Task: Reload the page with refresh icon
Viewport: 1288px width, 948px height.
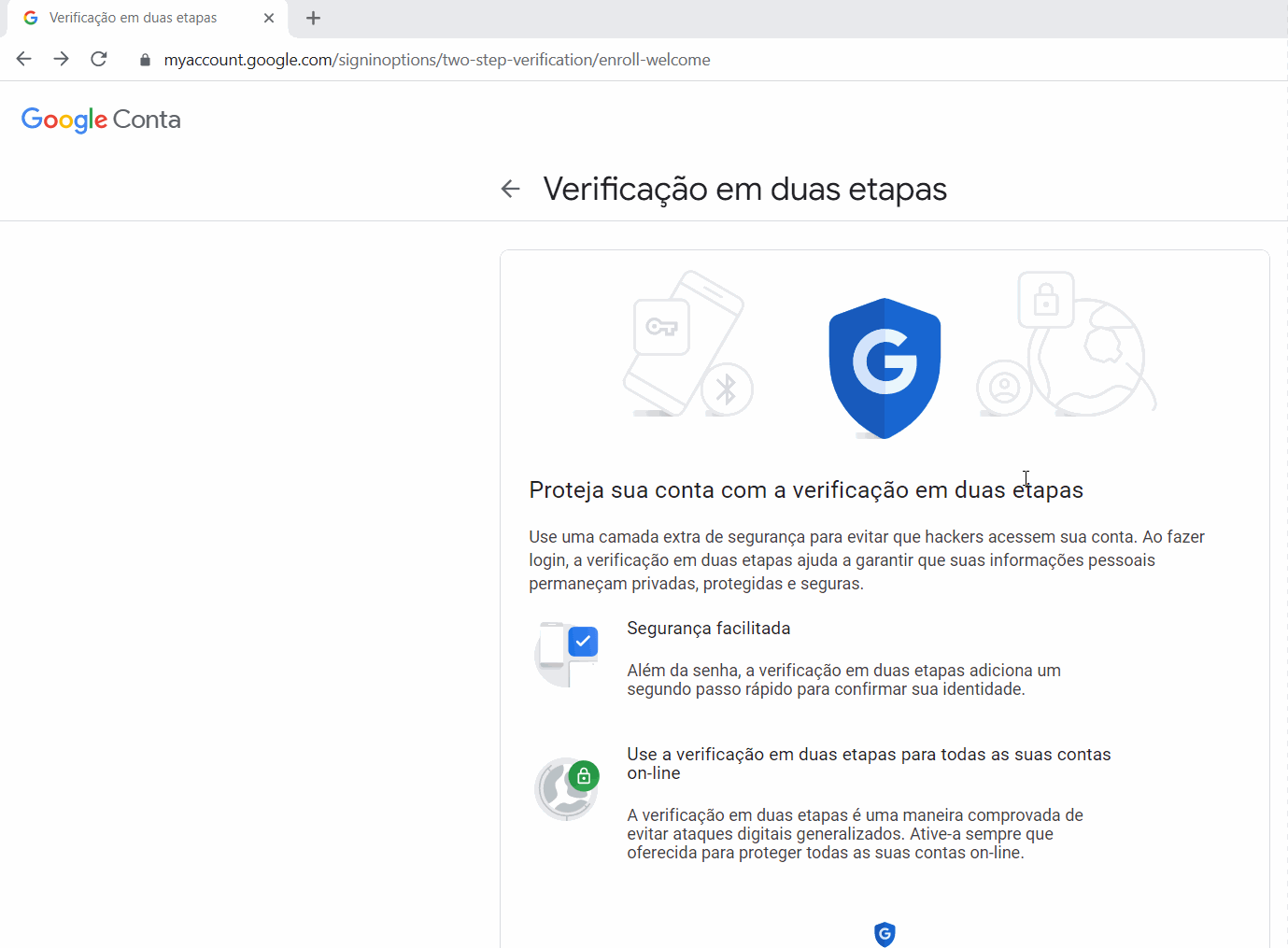Action: pyautogui.click(x=99, y=59)
